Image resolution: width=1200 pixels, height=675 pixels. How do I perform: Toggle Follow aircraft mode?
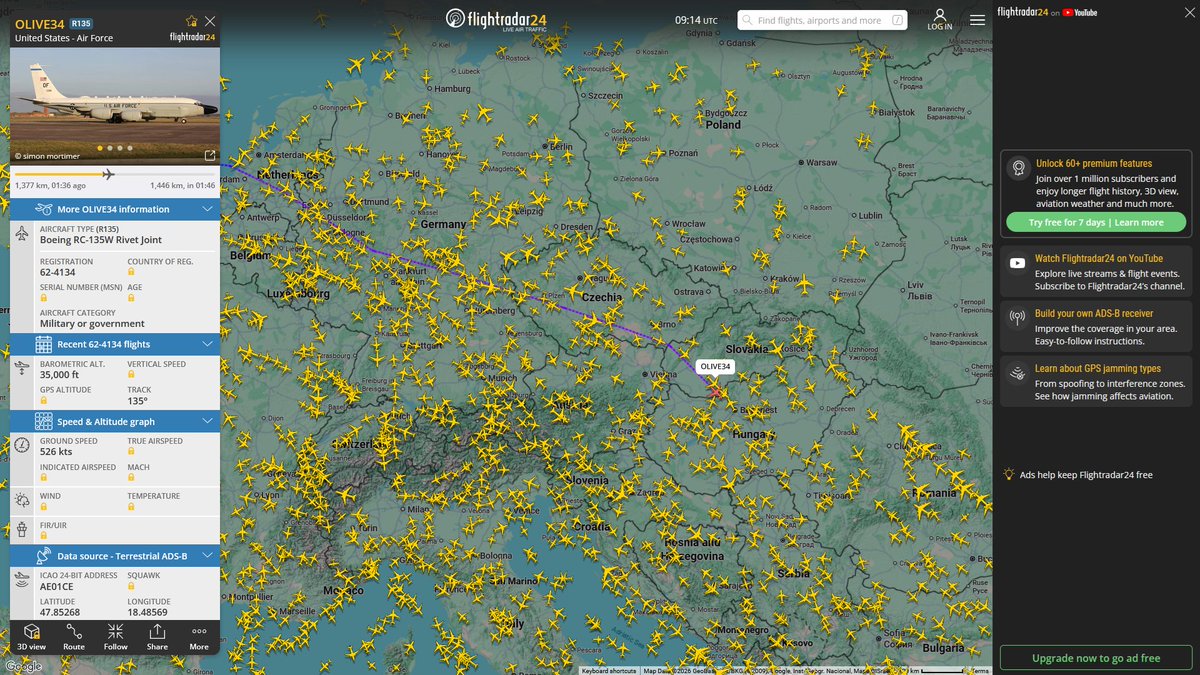click(116, 637)
